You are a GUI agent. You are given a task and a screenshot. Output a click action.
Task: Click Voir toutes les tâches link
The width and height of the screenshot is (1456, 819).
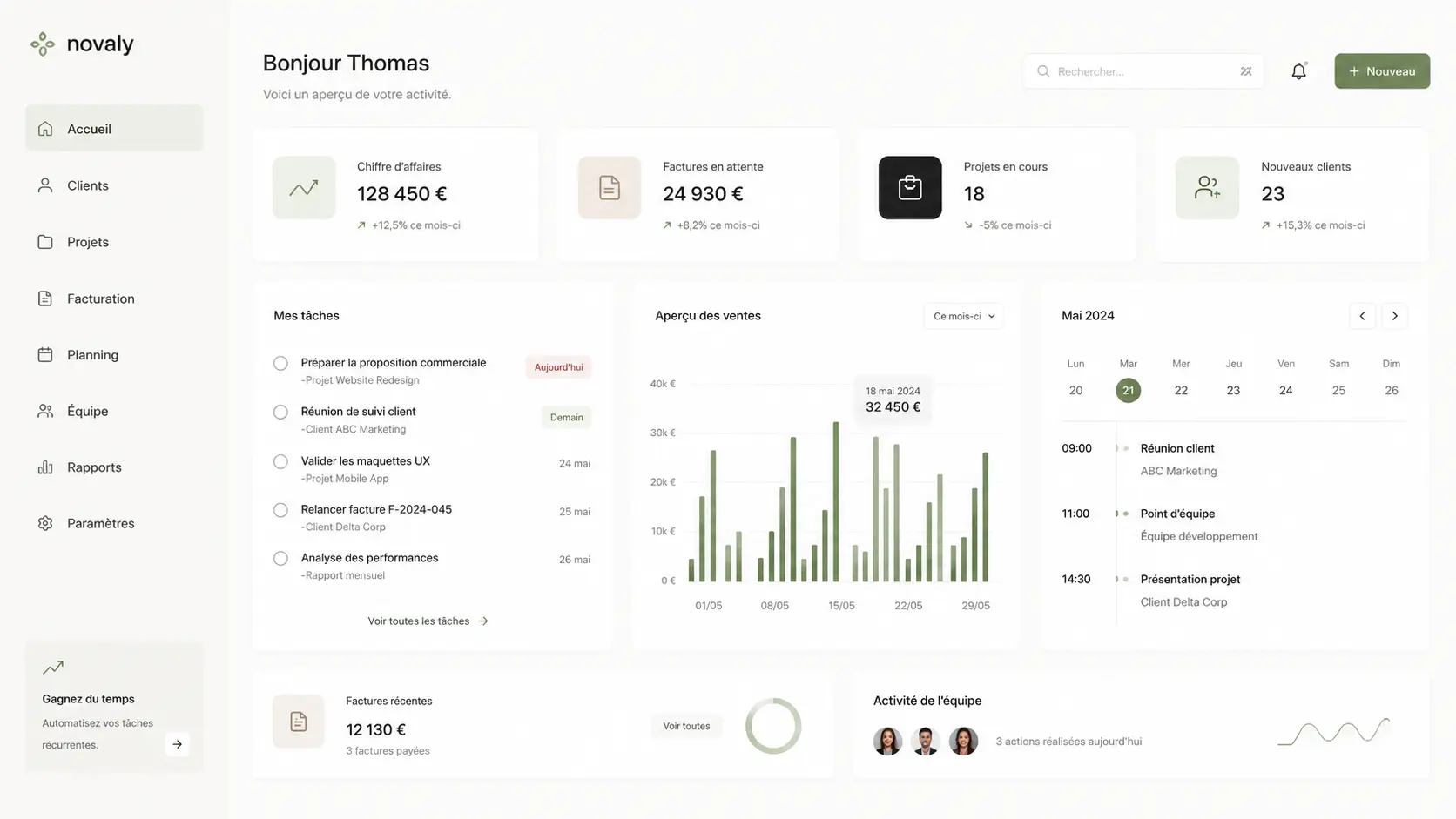tap(428, 621)
